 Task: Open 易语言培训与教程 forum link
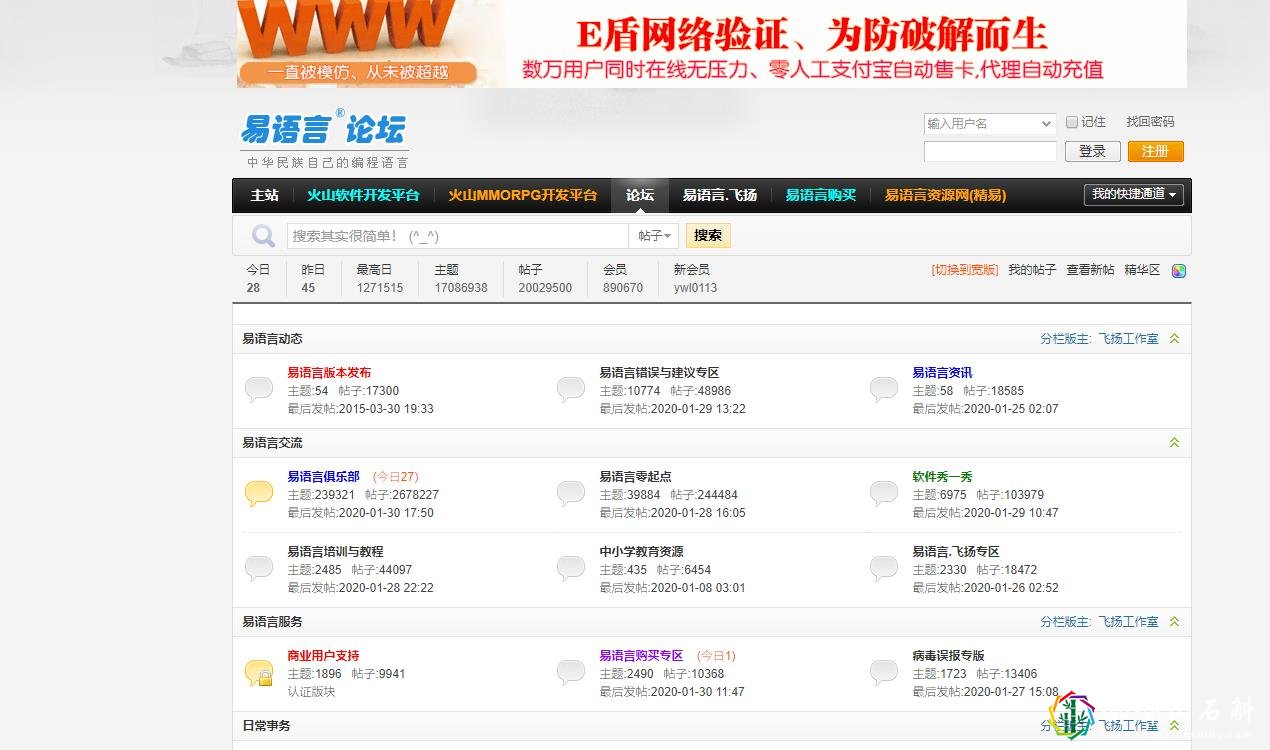click(335, 552)
